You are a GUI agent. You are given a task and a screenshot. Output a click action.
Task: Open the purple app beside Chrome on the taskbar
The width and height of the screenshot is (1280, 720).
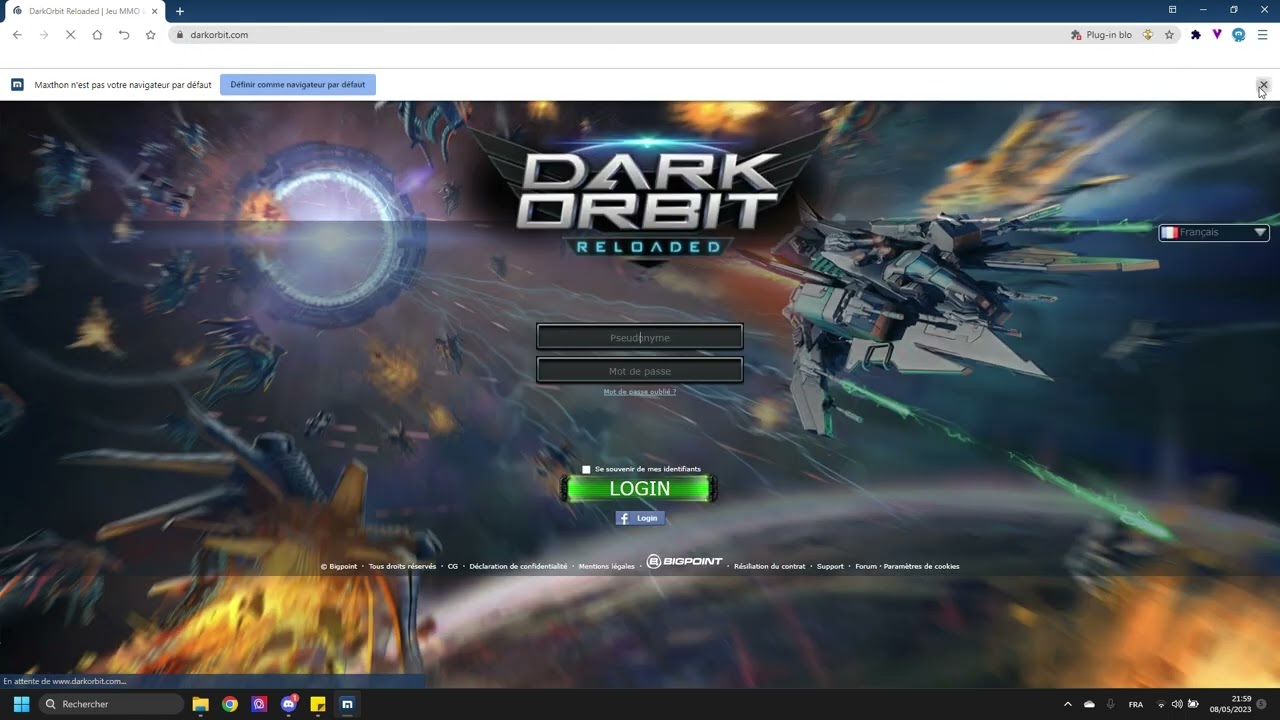(259, 704)
